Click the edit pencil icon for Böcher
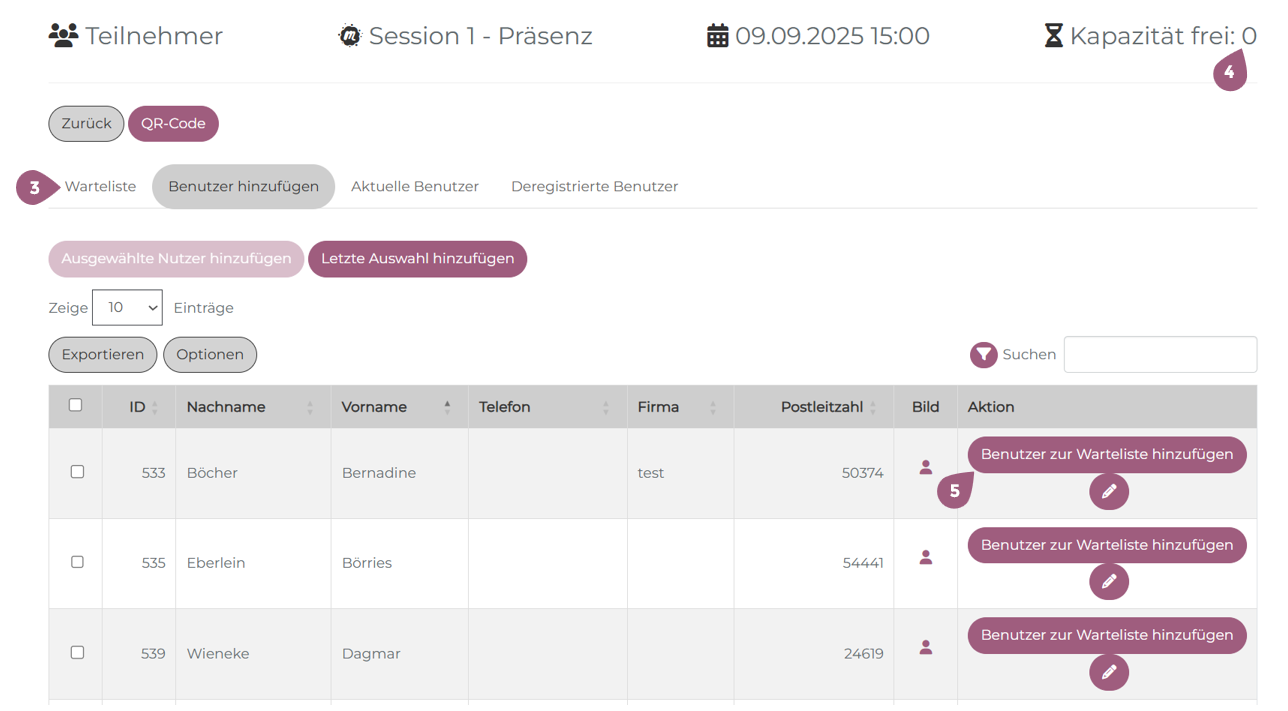Screen dimensions: 1288x711 point(1108,492)
